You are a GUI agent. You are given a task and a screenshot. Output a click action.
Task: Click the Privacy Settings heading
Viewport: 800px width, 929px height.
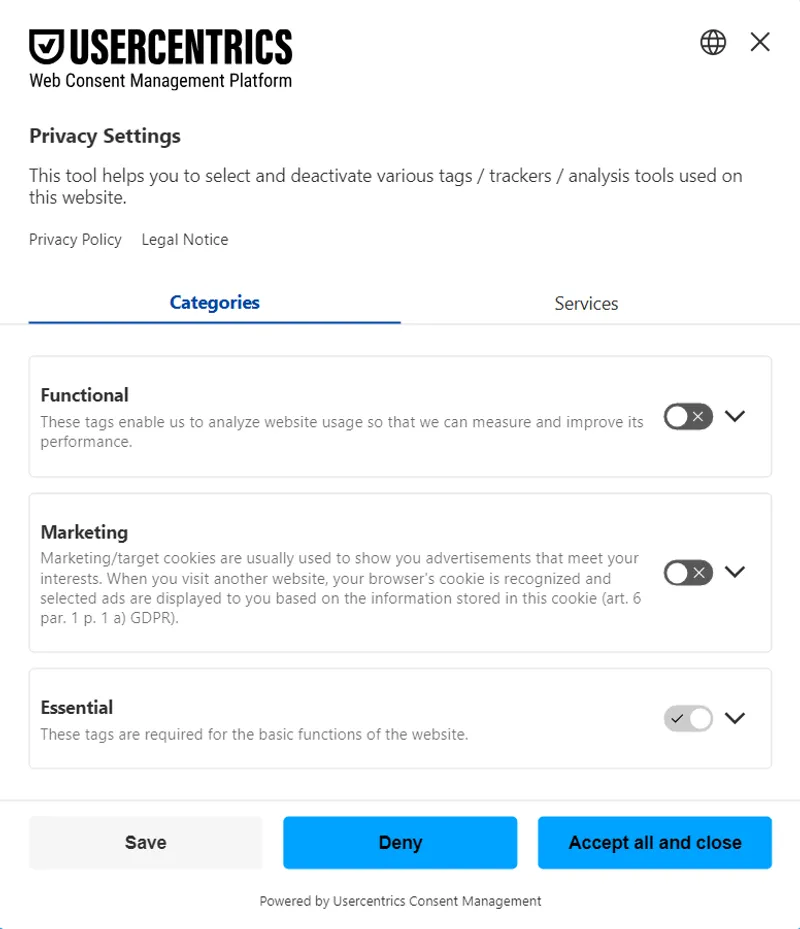tap(104, 136)
